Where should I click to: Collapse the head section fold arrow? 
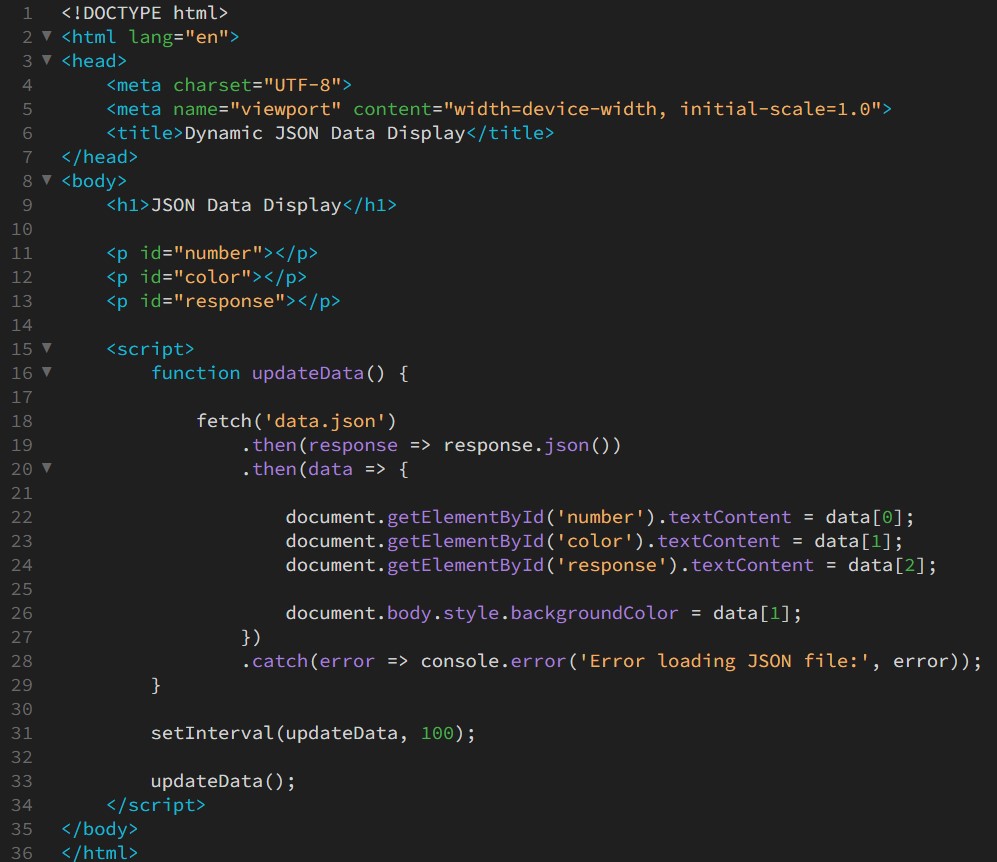tap(46, 61)
